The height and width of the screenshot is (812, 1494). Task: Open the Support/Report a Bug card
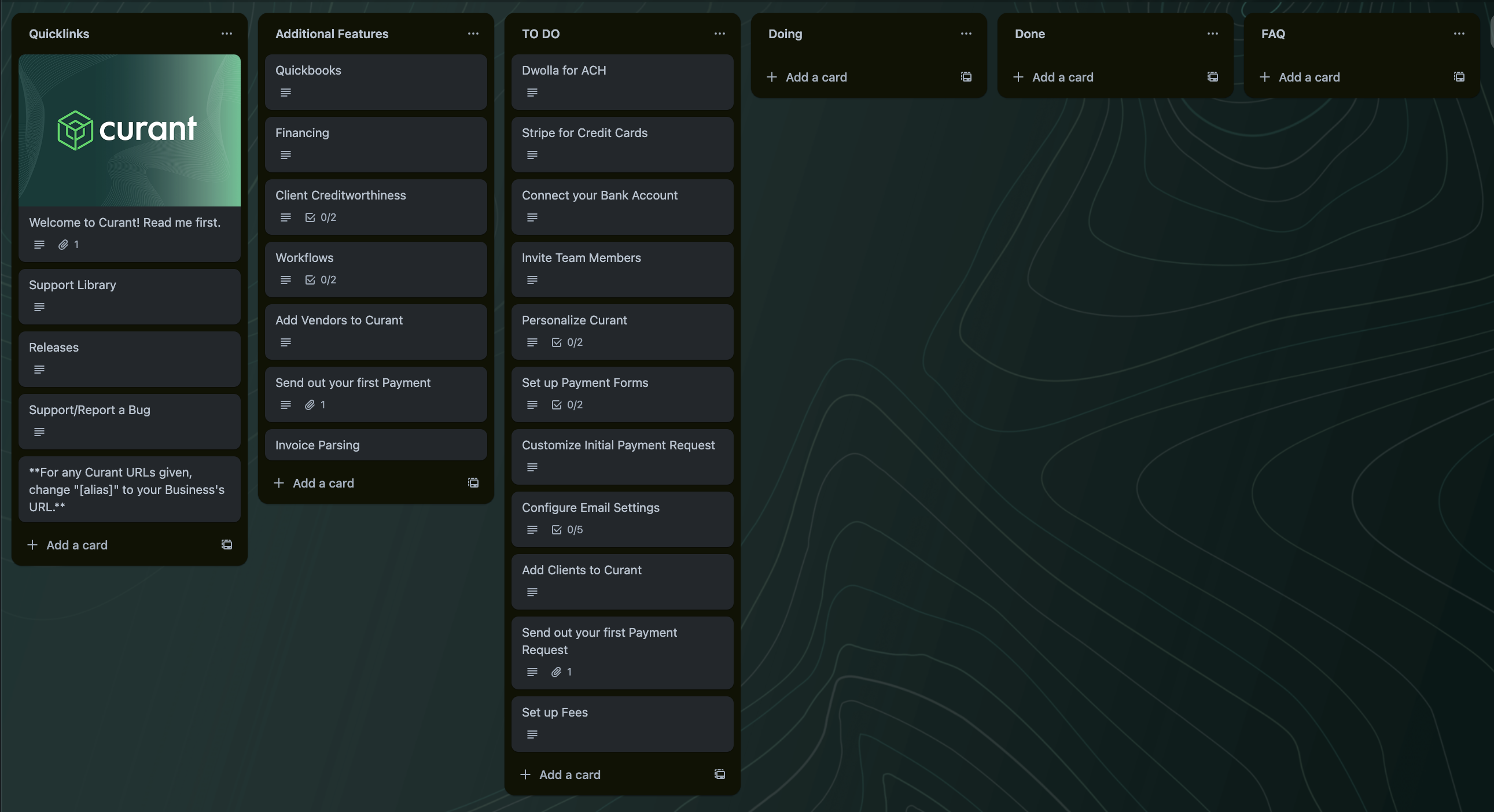click(x=130, y=422)
